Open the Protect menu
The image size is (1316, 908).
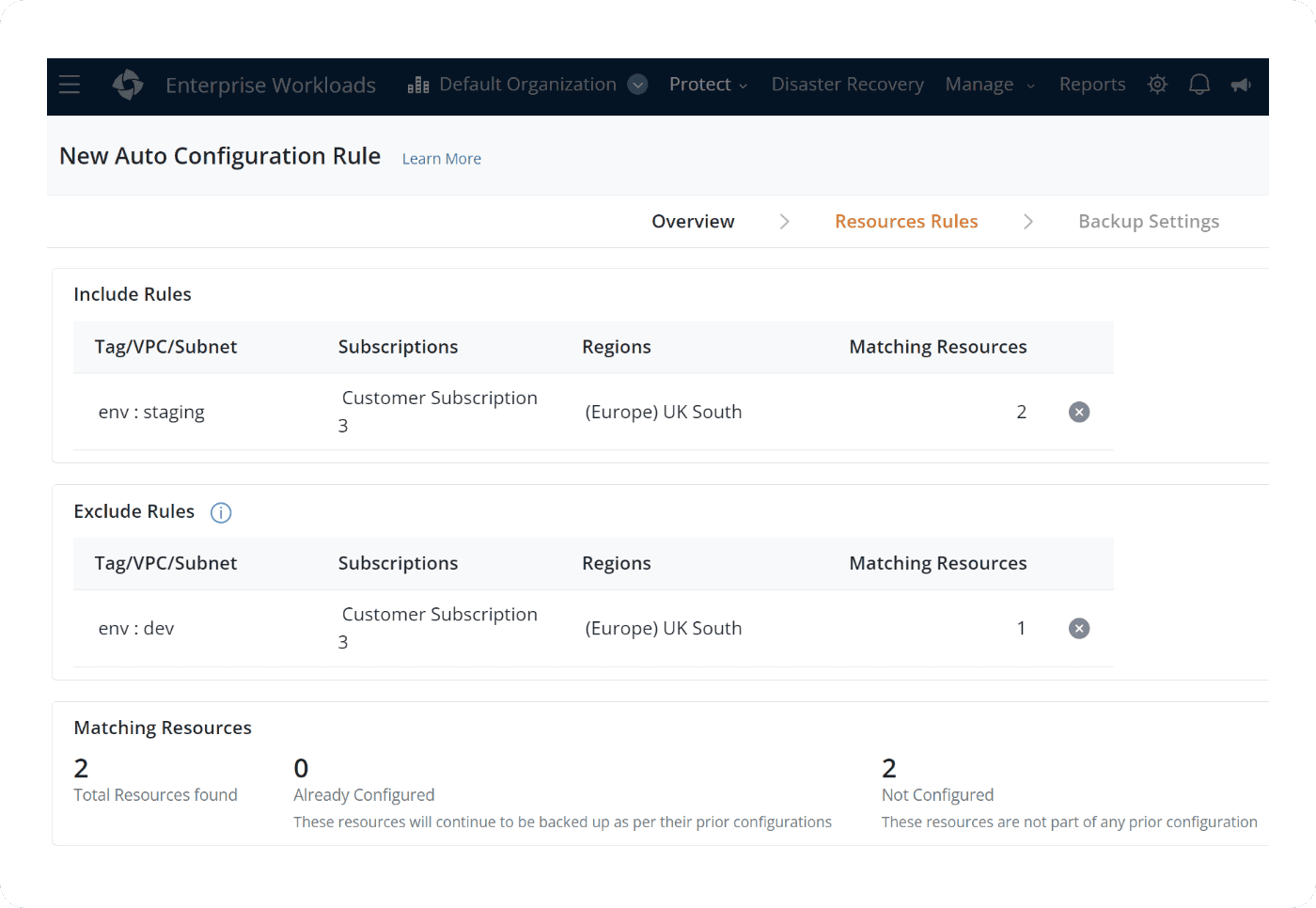pos(708,85)
